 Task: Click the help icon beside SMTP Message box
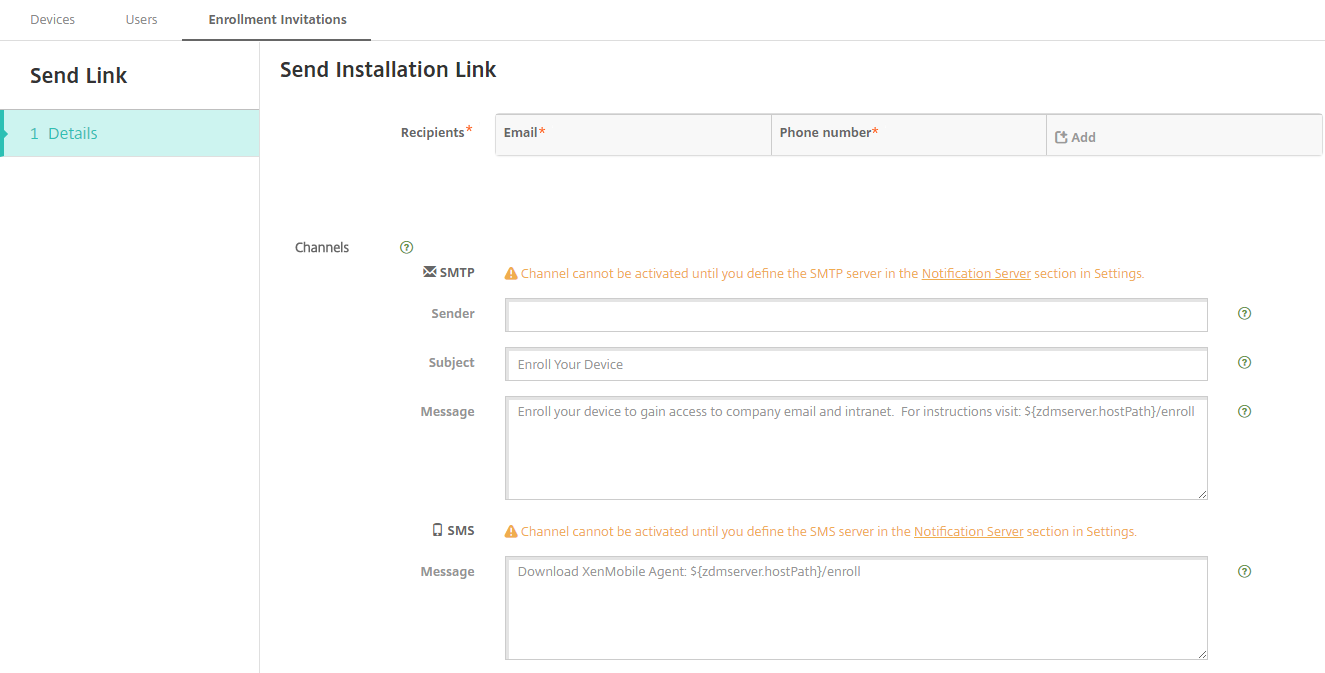click(x=1244, y=411)
